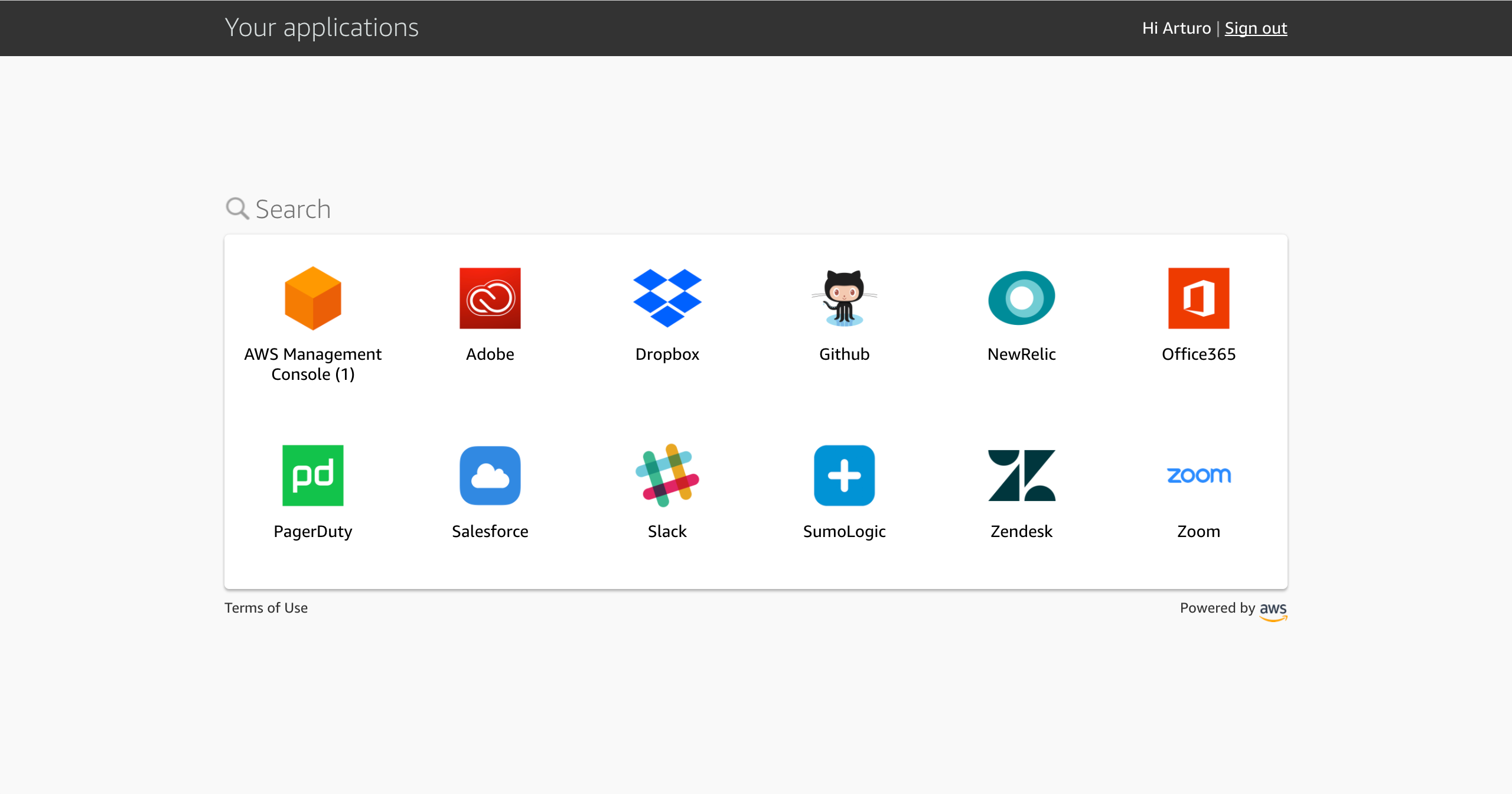Image resolution: width=1512 pixels, height=794 pixels.
Task: Click the Powered by aws logo
Action: coord(1273,610)
